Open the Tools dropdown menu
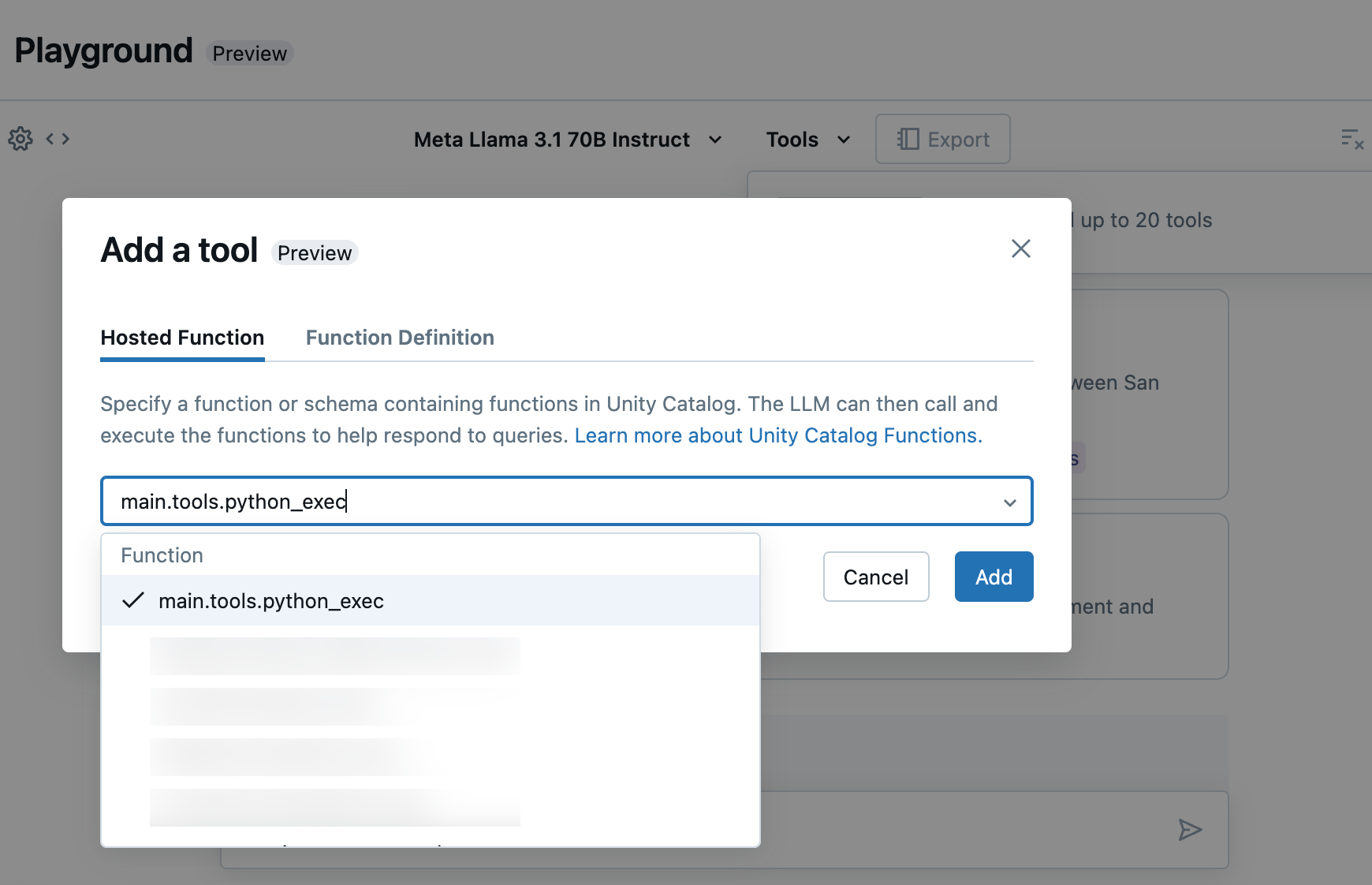Image resolution: width=1372 pixels, height=885 pixels. 807,139
